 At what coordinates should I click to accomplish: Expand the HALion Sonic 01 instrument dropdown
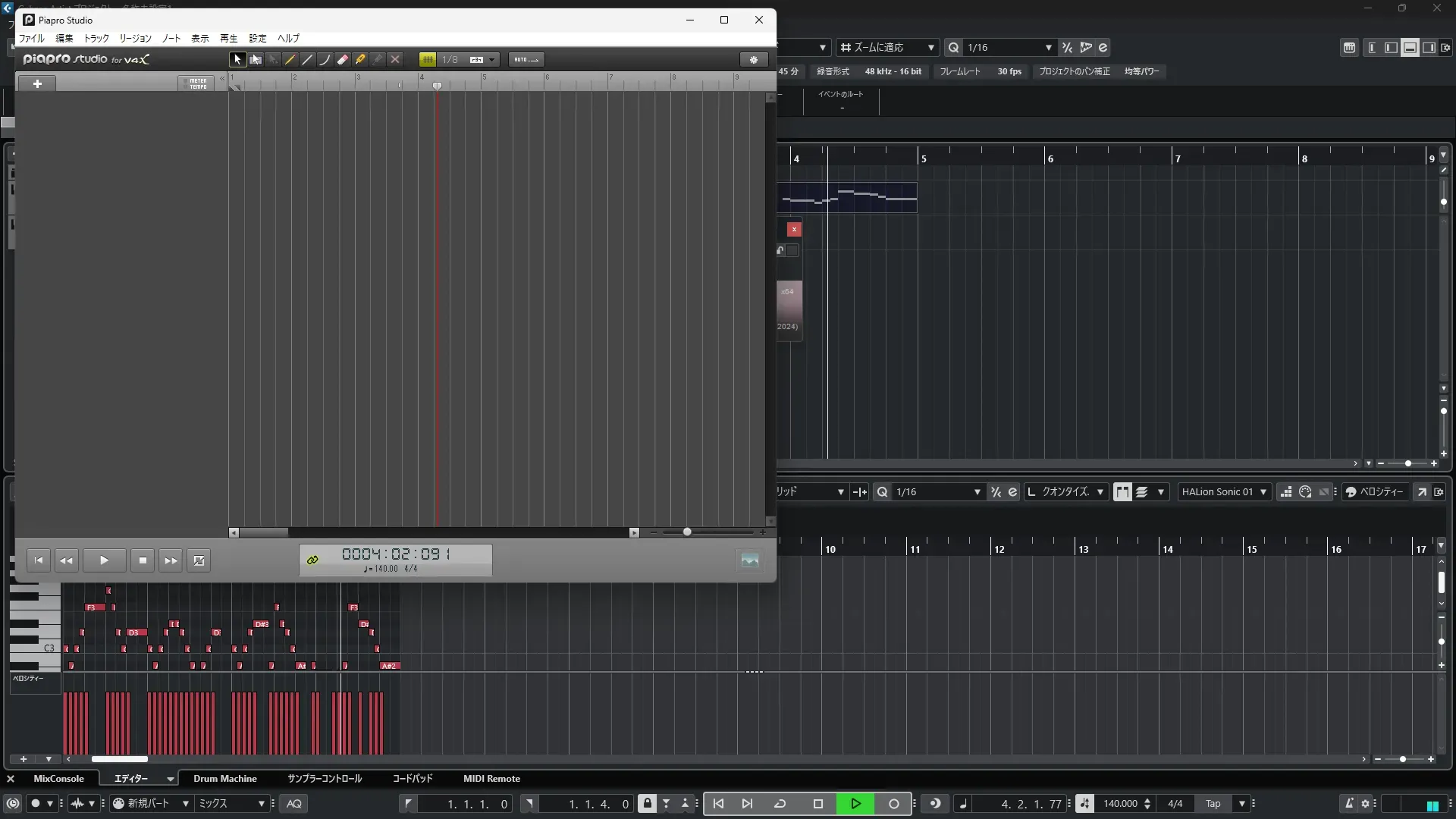coord(1263,492)
